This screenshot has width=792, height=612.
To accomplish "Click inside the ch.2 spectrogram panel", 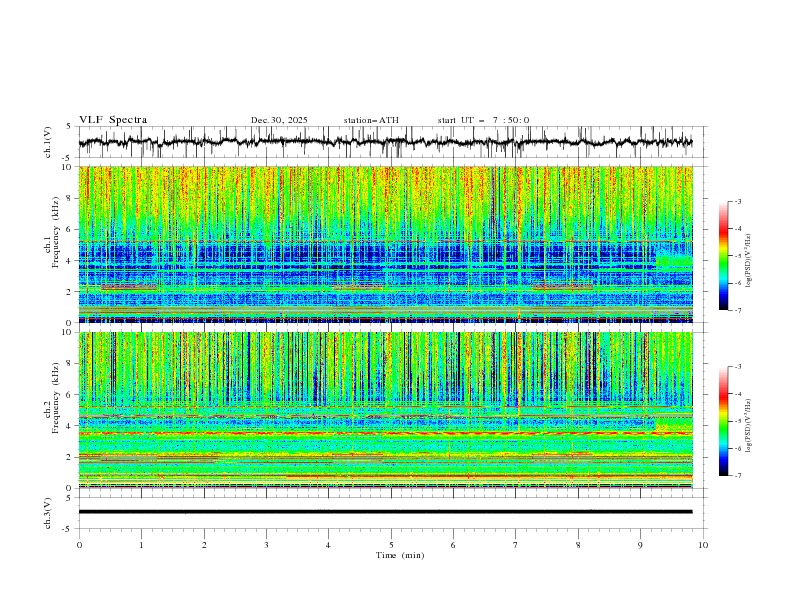I will point(385,410).
